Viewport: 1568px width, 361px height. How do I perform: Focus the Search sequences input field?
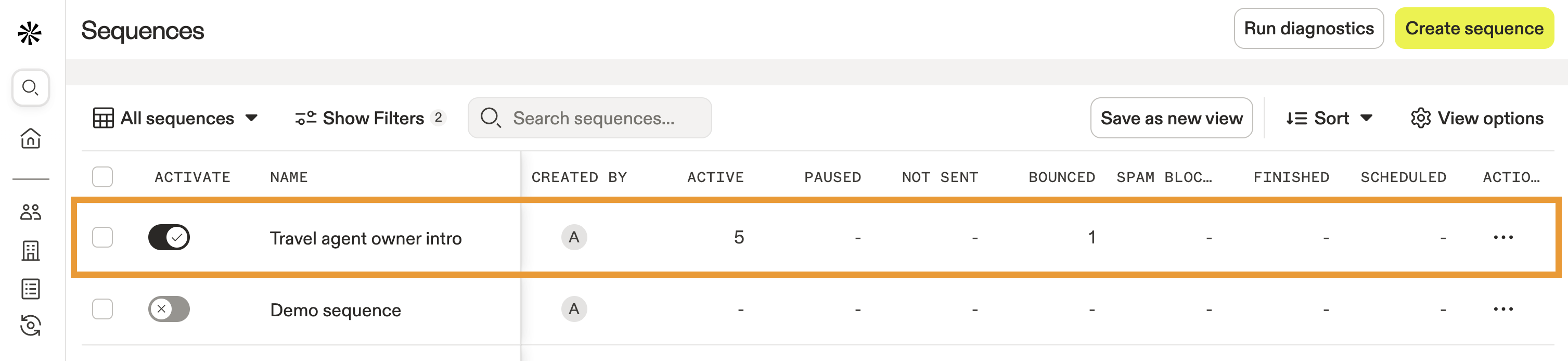point(594,118)
